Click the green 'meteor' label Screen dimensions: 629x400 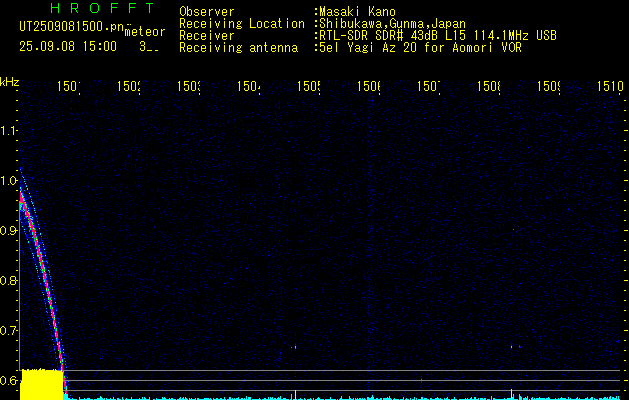[145, 32]
